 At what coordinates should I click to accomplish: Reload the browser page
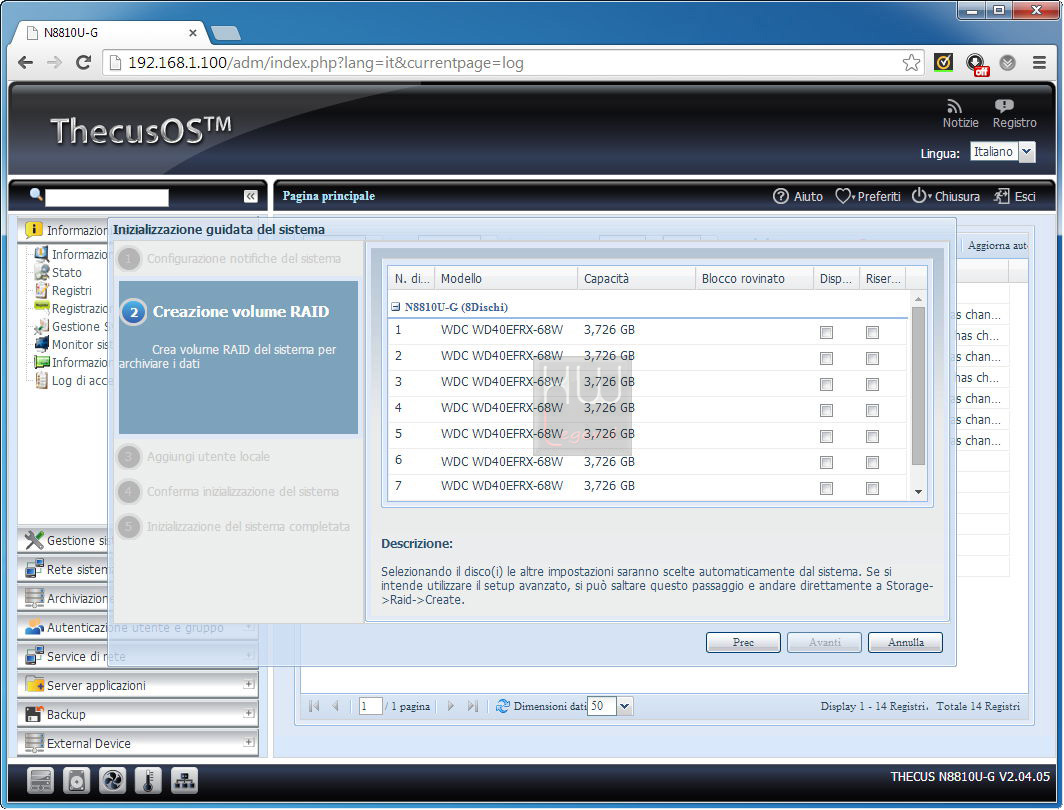point(83,62)
